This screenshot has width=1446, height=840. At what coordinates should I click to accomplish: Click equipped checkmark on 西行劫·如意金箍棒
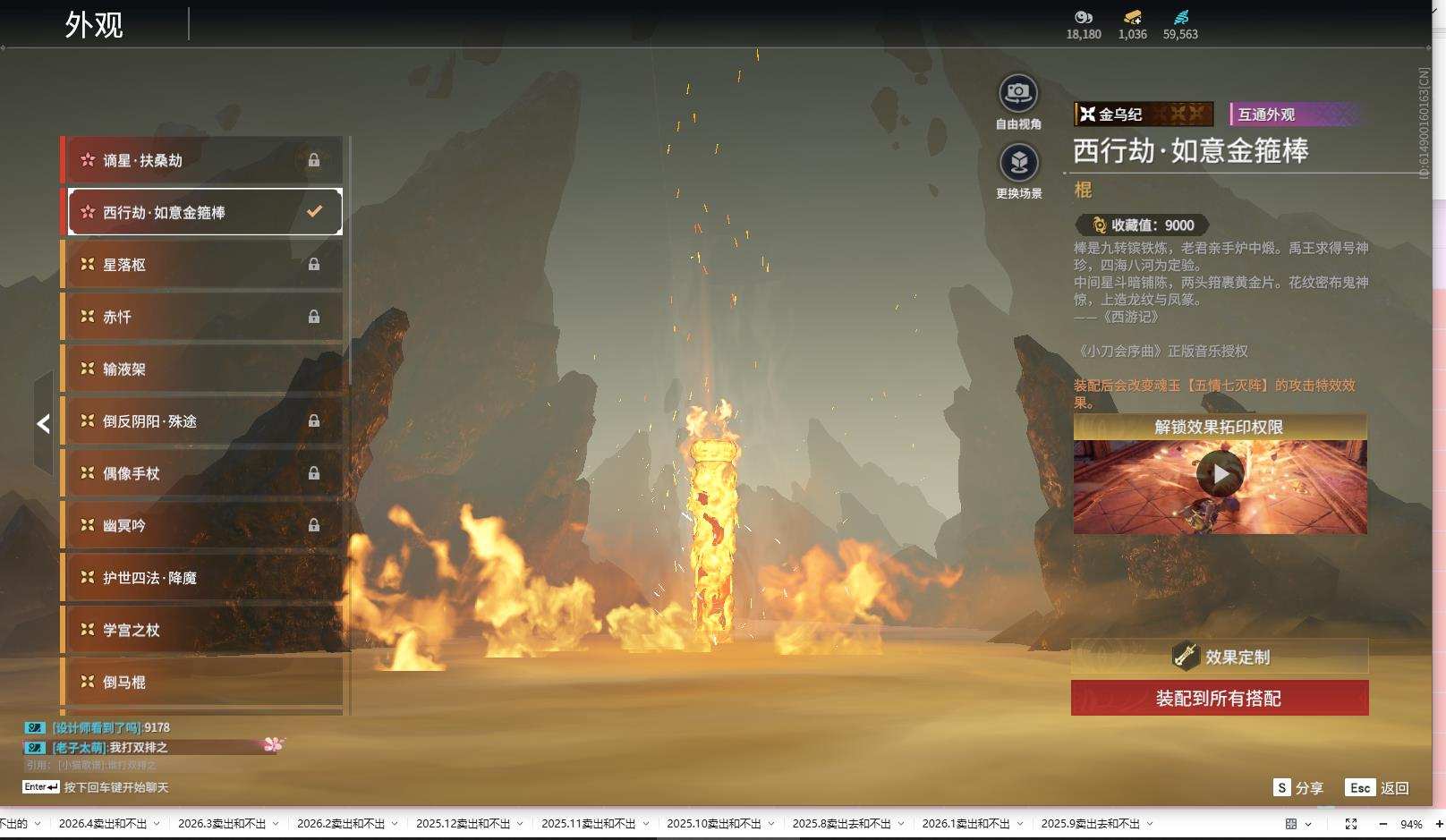click(314, 212)
